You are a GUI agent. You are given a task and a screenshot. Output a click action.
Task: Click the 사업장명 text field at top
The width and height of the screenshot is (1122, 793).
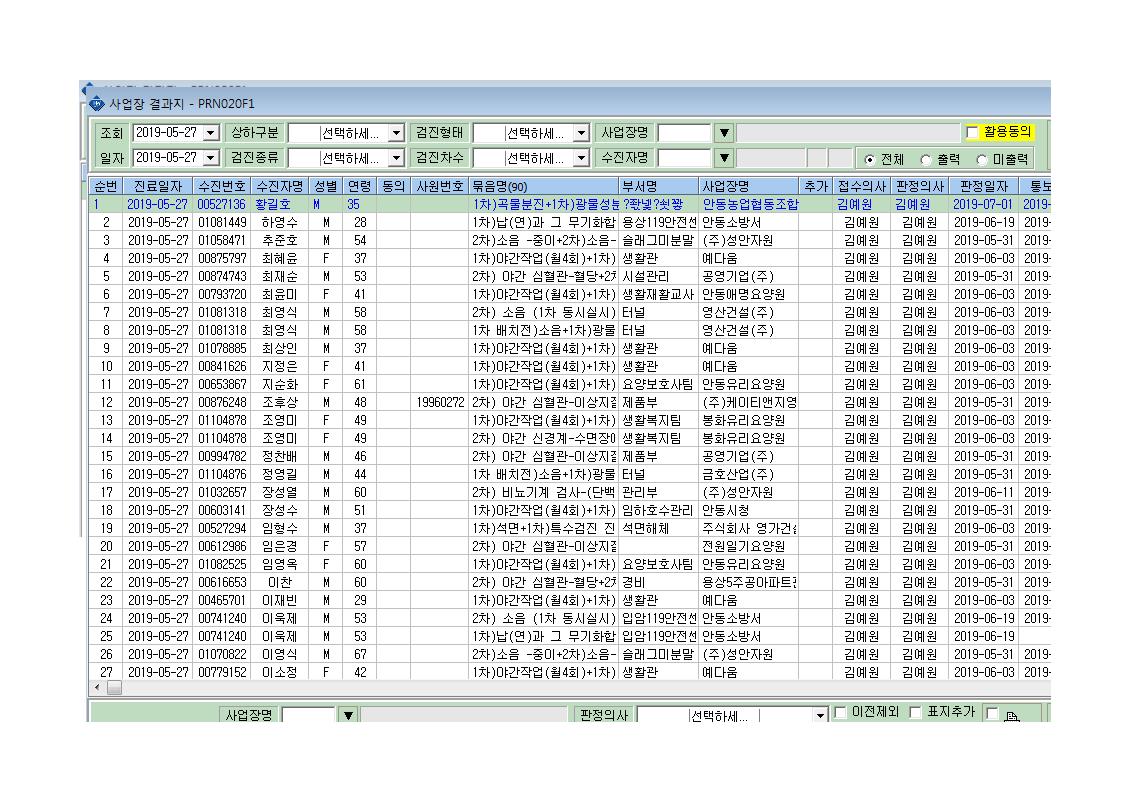coord(684,133)
